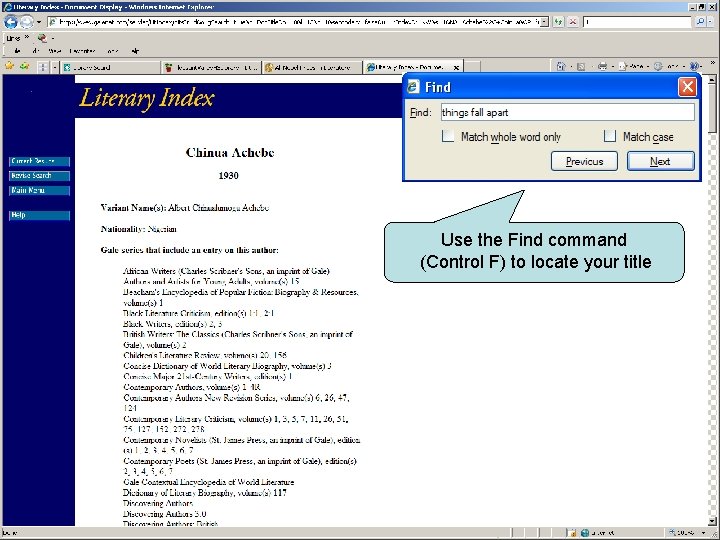
Task: Click the magnifying glass search icon
Action: [700, 22]
